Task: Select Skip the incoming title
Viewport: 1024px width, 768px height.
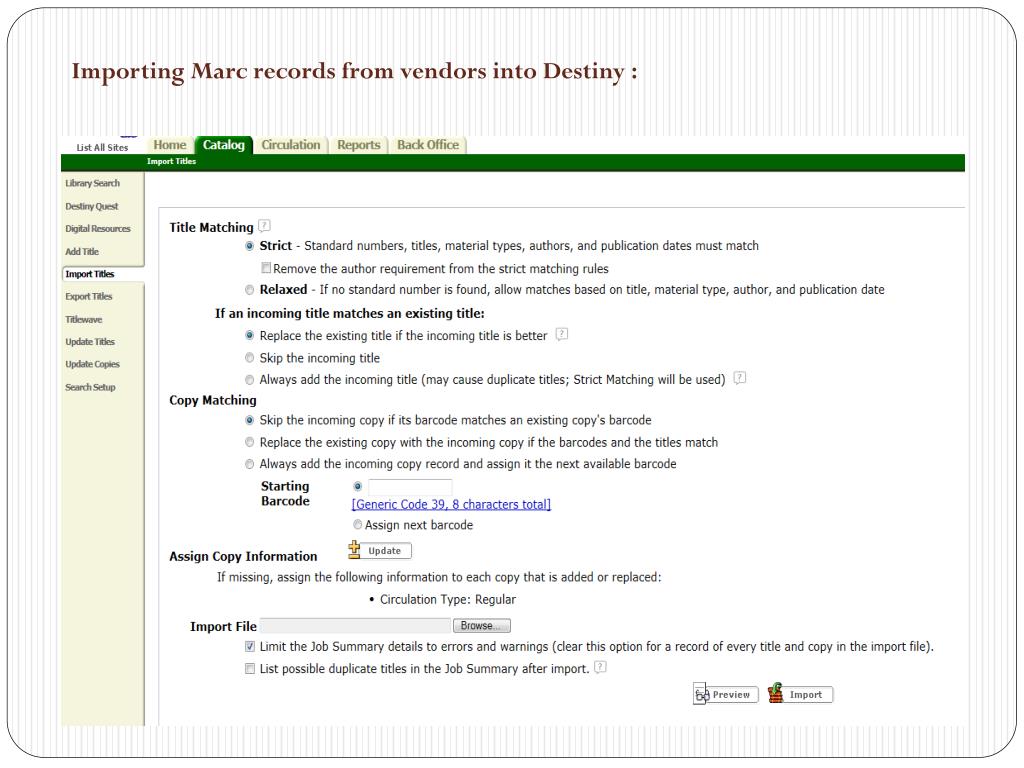Action: pyautogui.click(x=249, y=358)
